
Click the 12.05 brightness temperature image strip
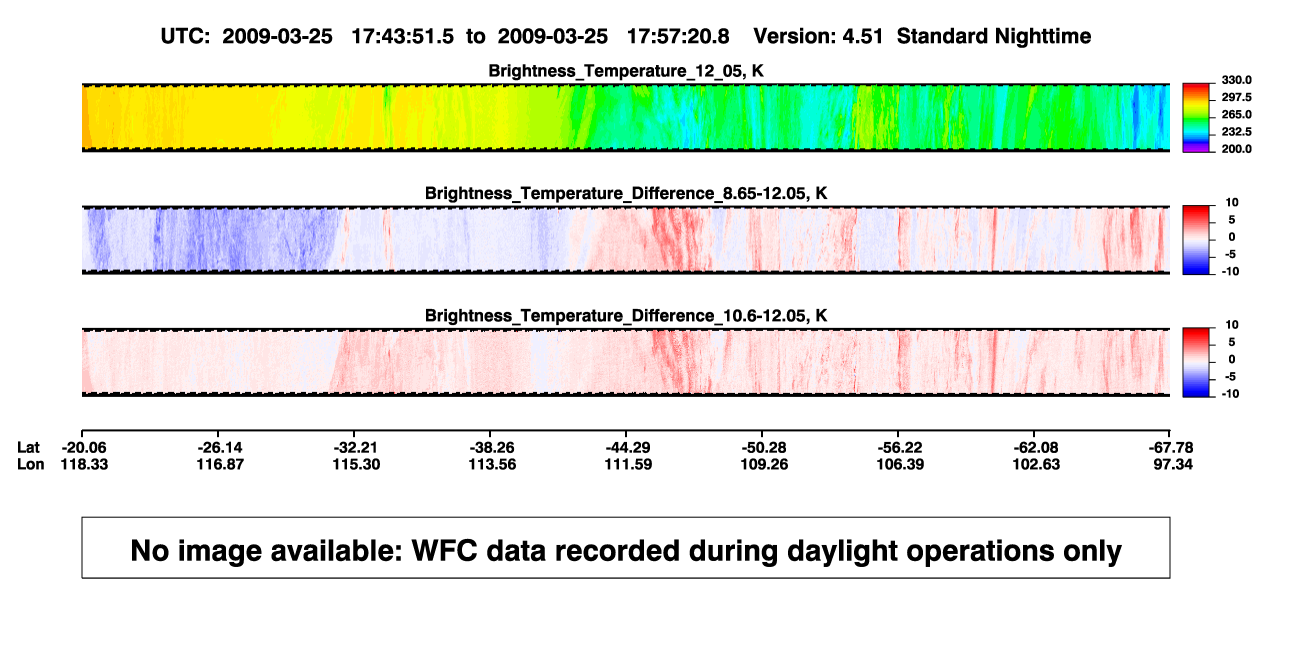[x=626, y=117]
